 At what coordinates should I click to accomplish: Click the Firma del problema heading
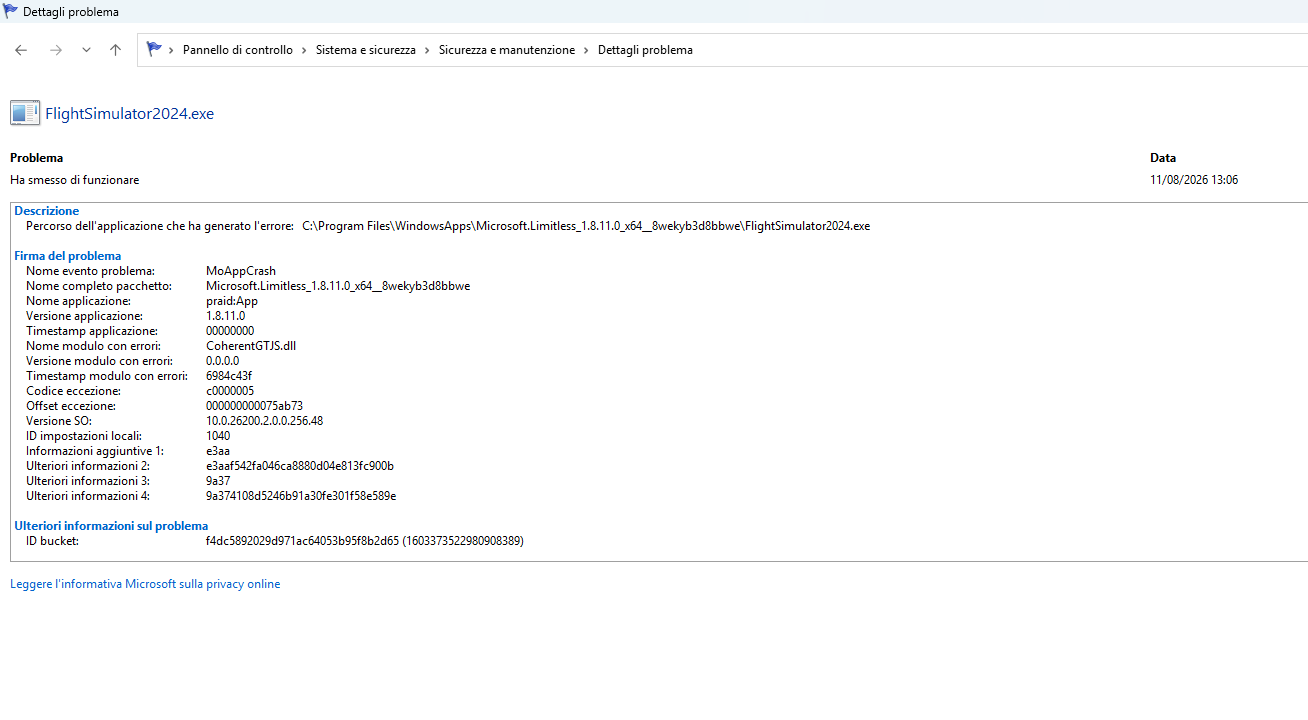(68, 256)
